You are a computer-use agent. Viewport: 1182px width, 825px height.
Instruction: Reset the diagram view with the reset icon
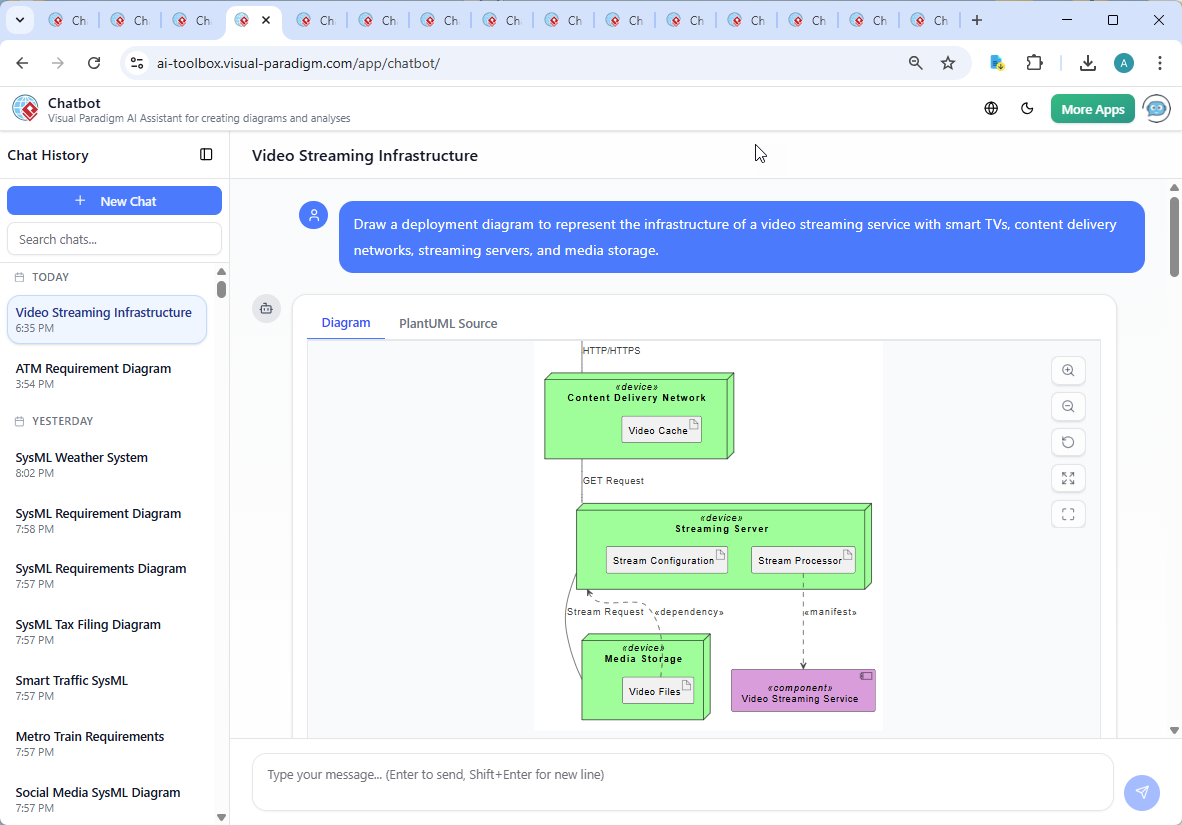point(1068,442)
